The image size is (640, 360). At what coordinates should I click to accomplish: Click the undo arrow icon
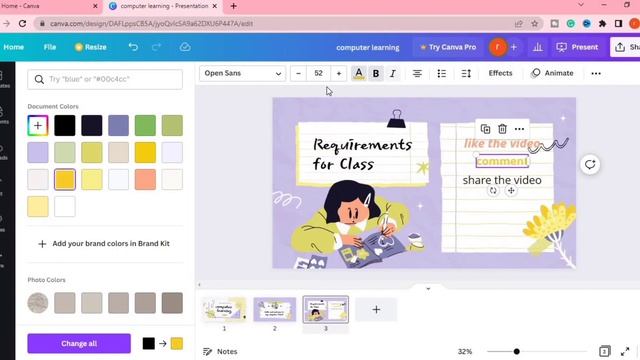(x=133, y=47)
